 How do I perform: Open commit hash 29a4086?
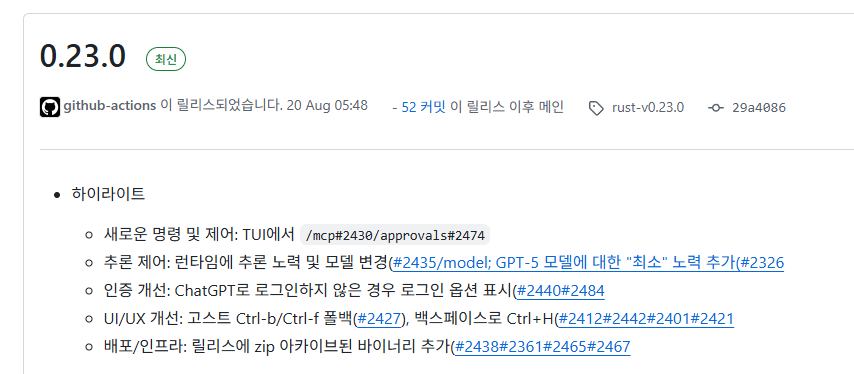click(x=759, y=107)
